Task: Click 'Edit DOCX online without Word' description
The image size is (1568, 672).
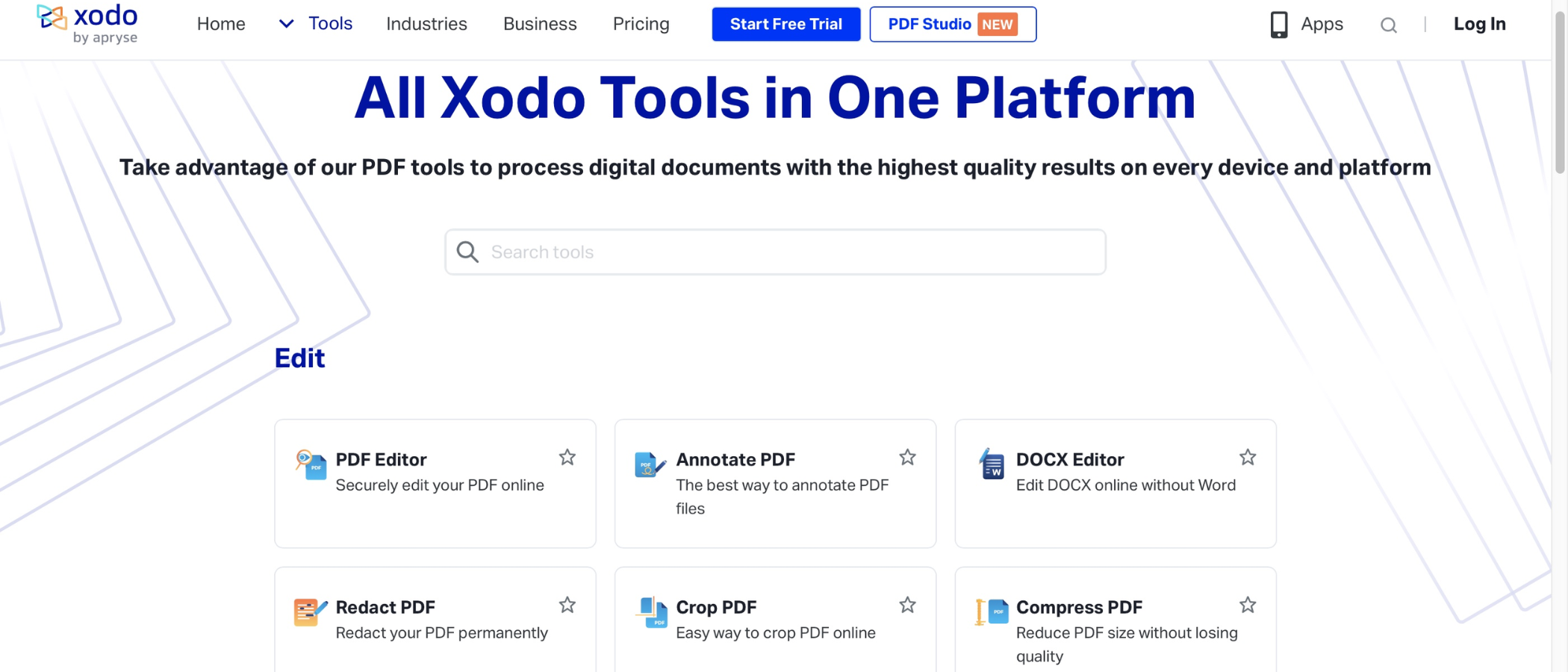Action: coord(1126,485)
